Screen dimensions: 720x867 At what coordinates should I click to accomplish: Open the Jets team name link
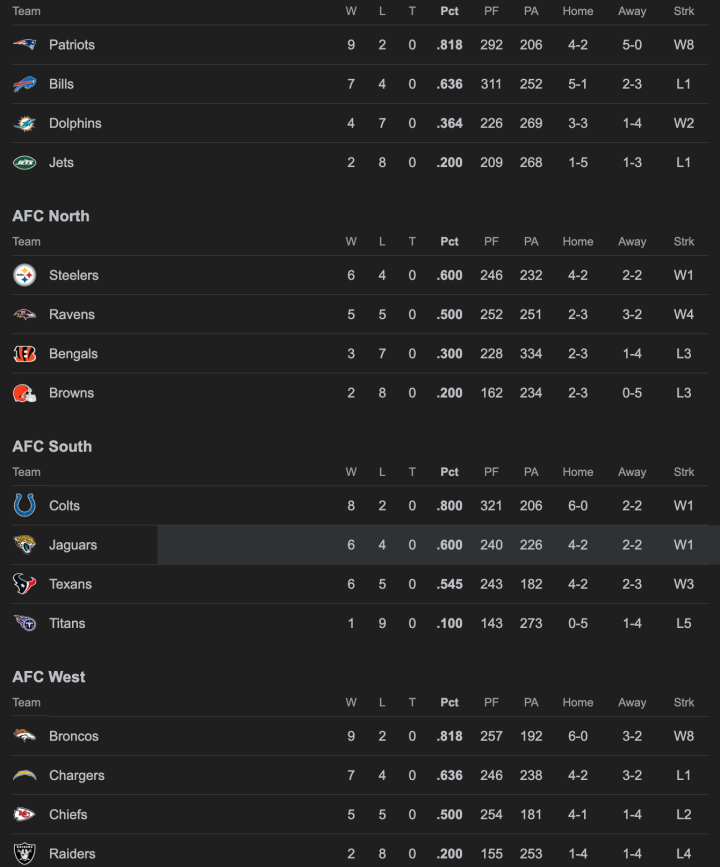point(61,162)
